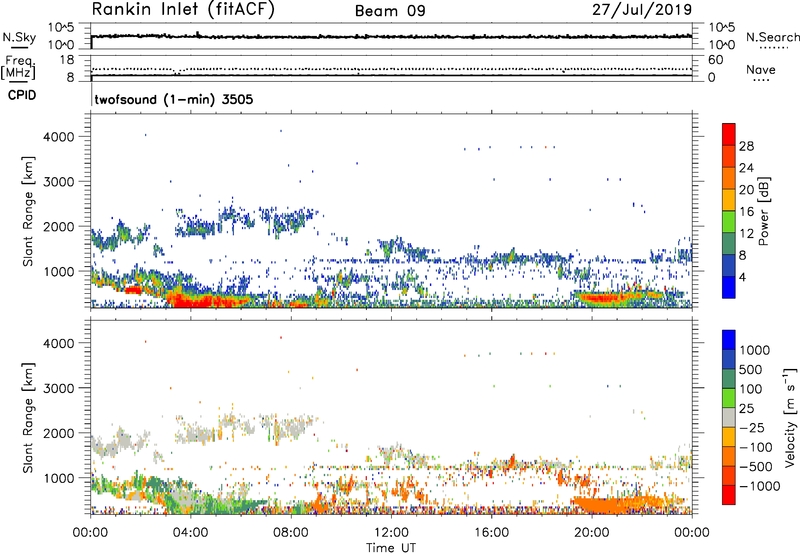
Task: Click the '16:00' time axis label
Action: (x=491, y=533)
